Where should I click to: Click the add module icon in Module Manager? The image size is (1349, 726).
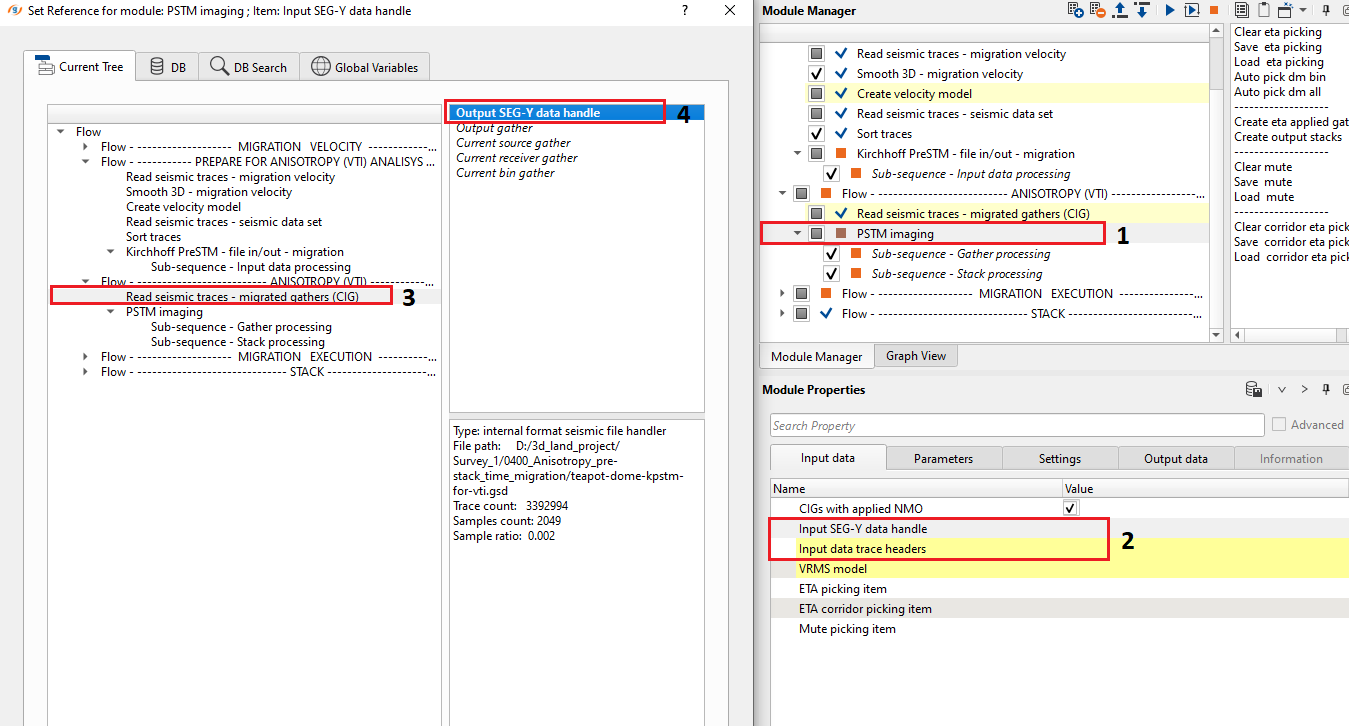click(x=1076, y=10)
